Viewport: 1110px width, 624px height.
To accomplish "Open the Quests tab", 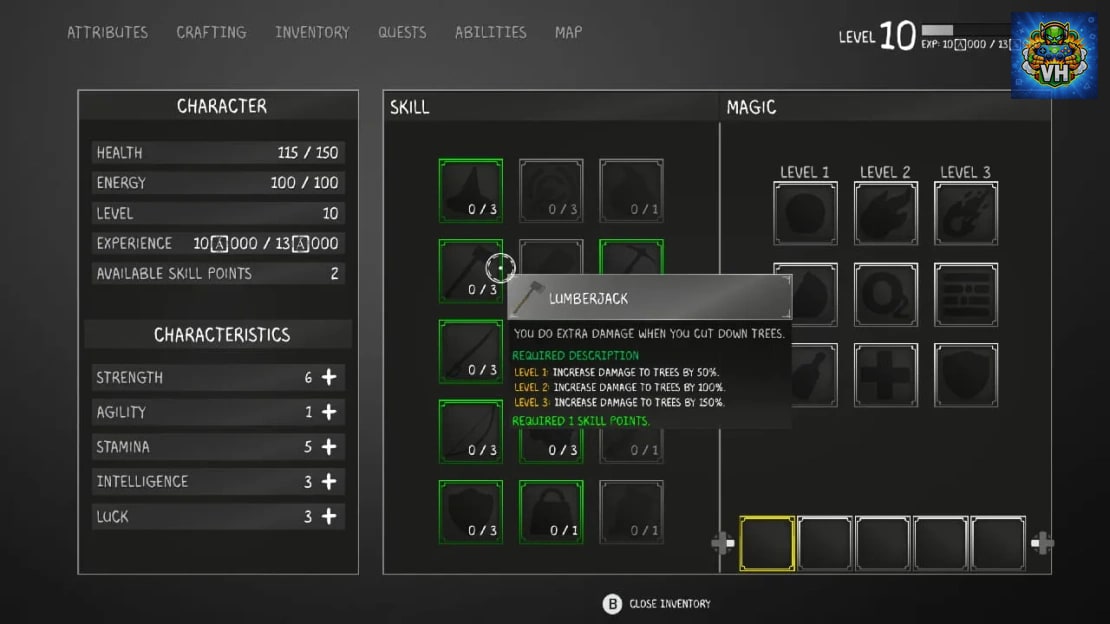I will [402, 33].
